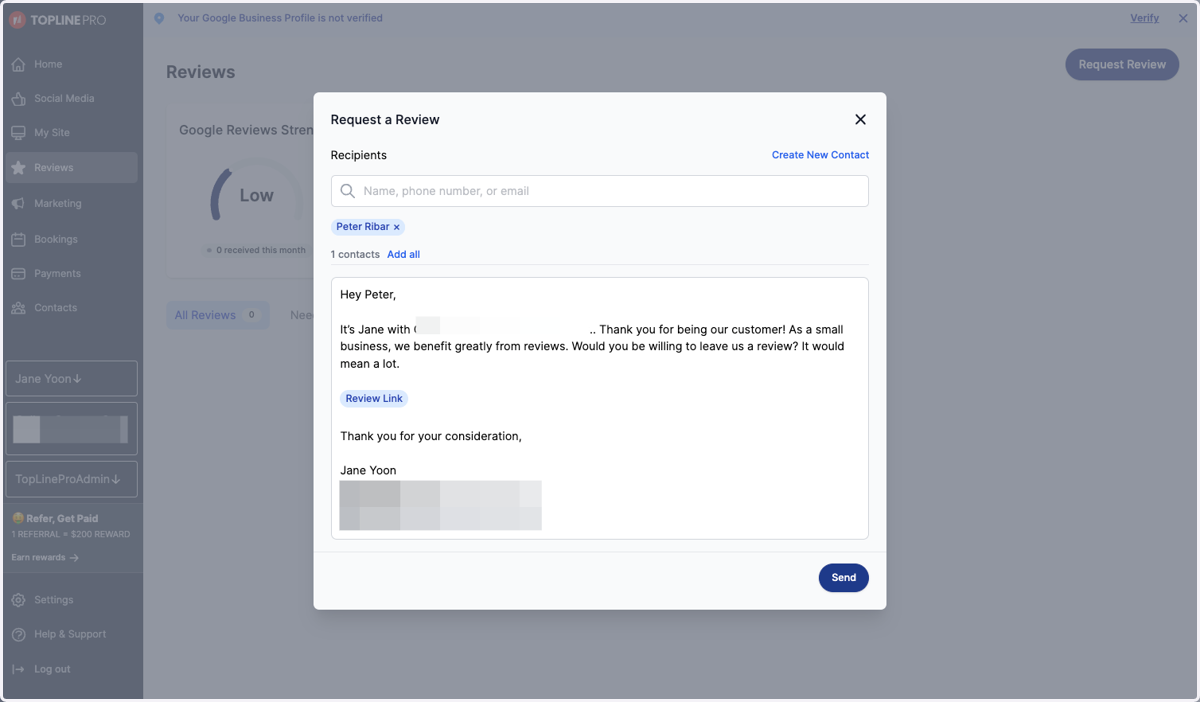Screen dimensions: 1200x702
Task: Send the review request
Action: point(843,577)
